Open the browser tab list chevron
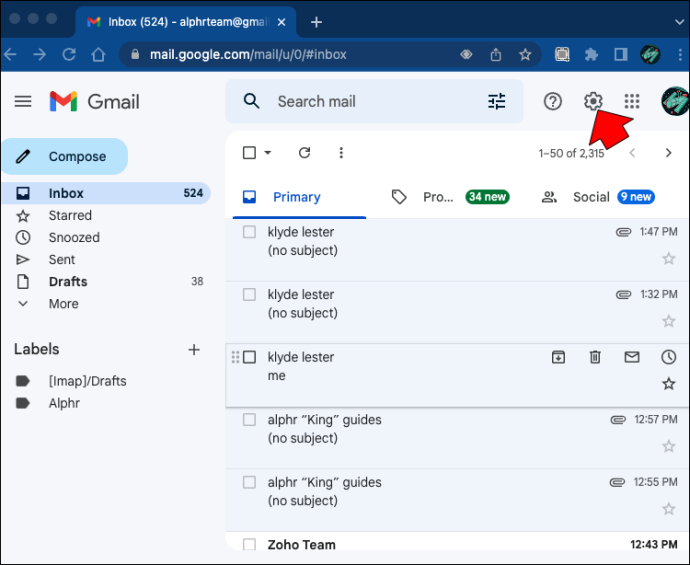690x565 pixels. click(679, 22)
